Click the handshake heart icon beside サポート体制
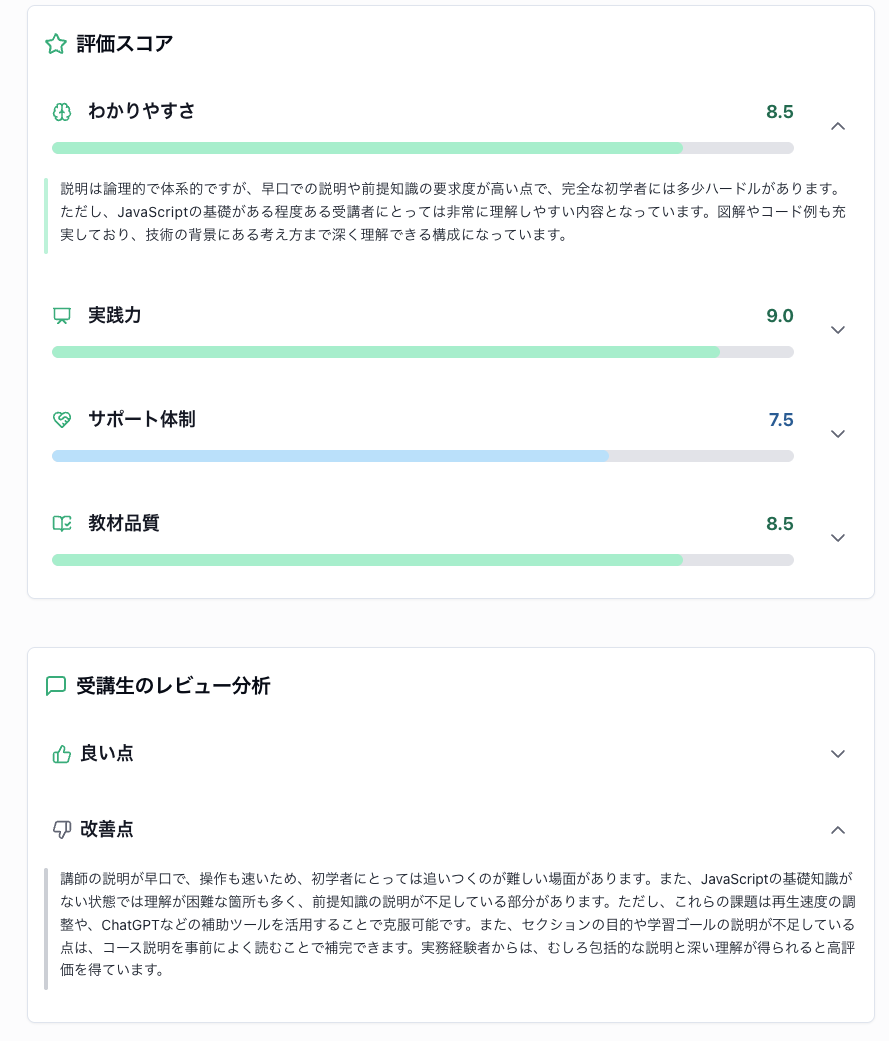 62,420
